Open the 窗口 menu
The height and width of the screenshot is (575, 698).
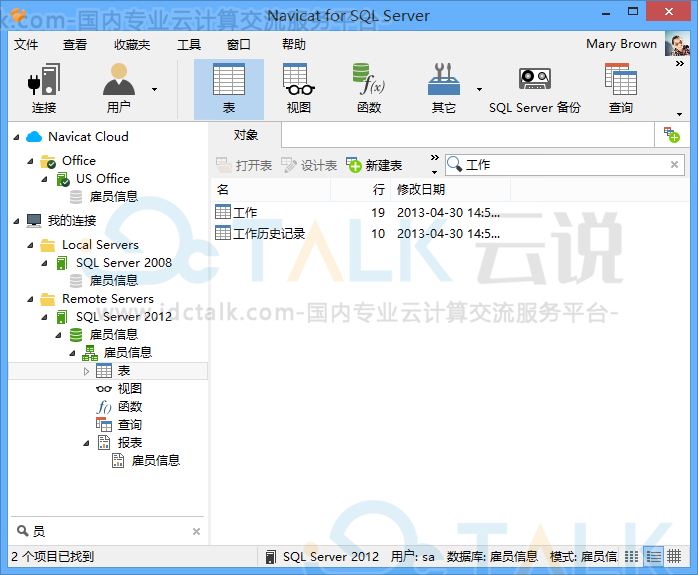click(x=239, y=45)
